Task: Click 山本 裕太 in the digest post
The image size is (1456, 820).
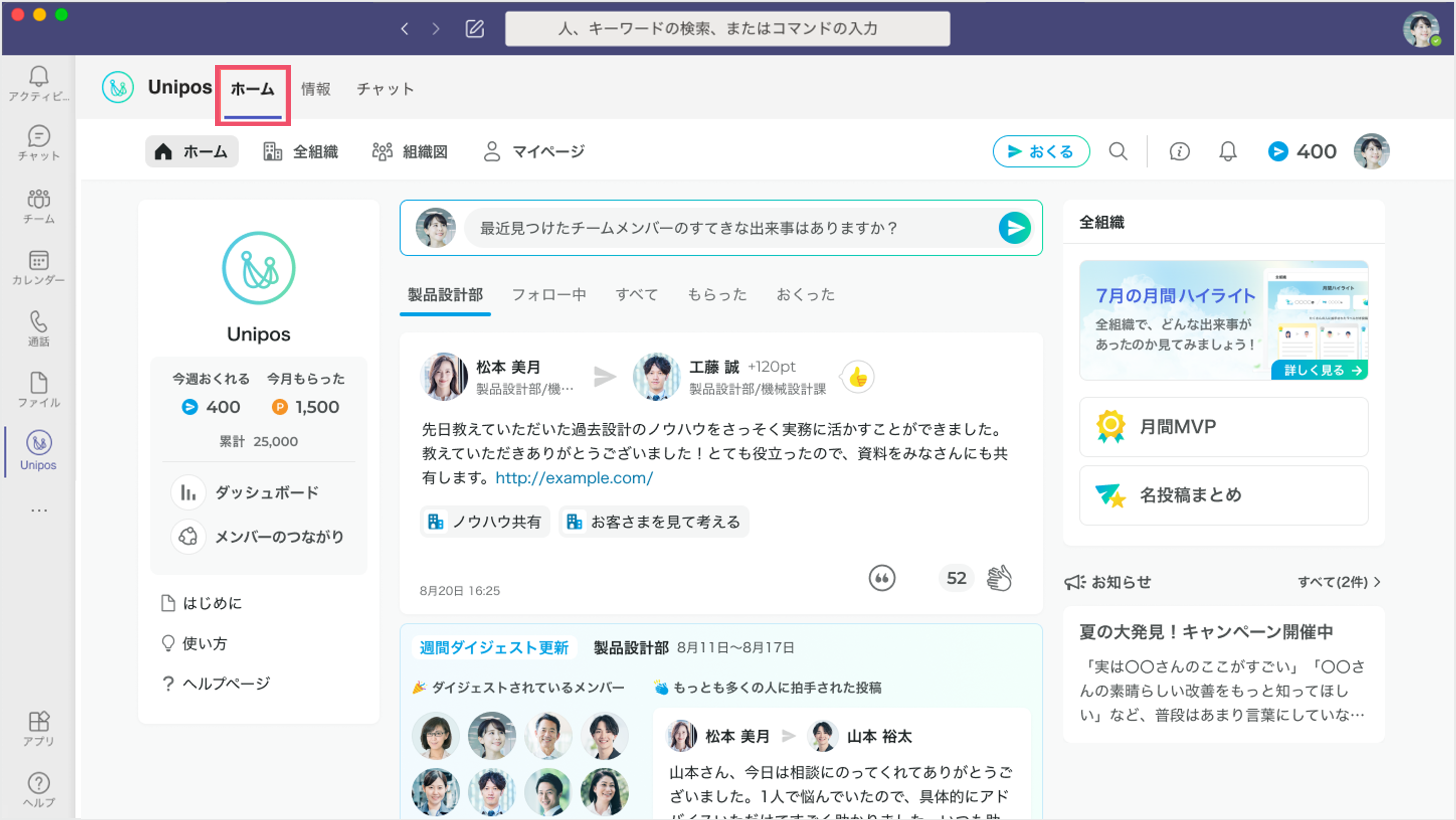Action: click(880, 736)
